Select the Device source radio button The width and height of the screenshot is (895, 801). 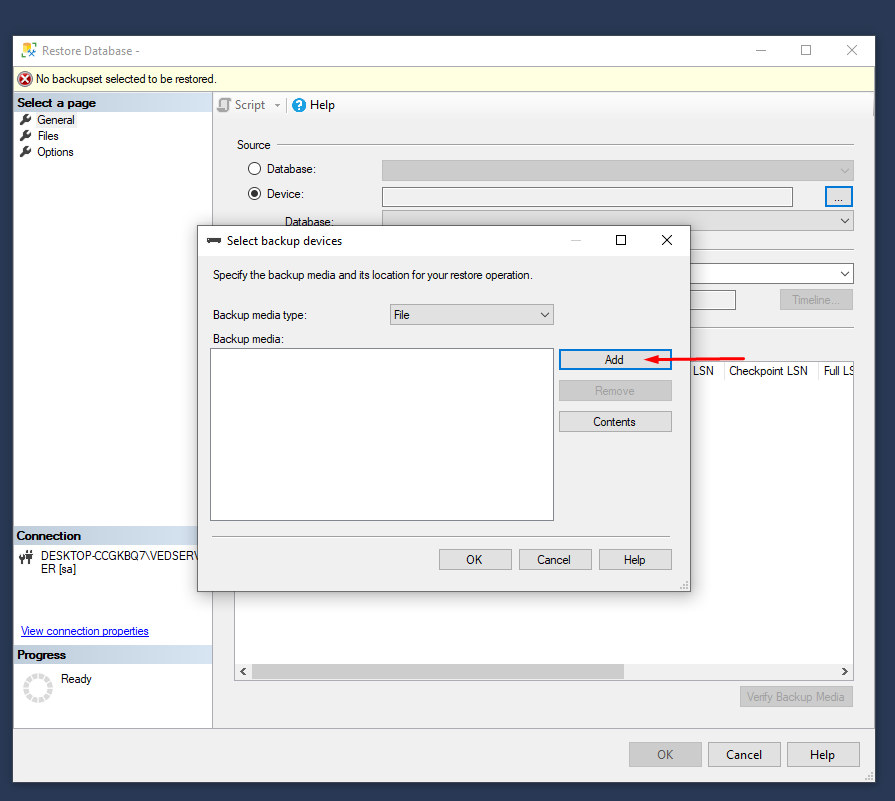(x=254, y=194)
